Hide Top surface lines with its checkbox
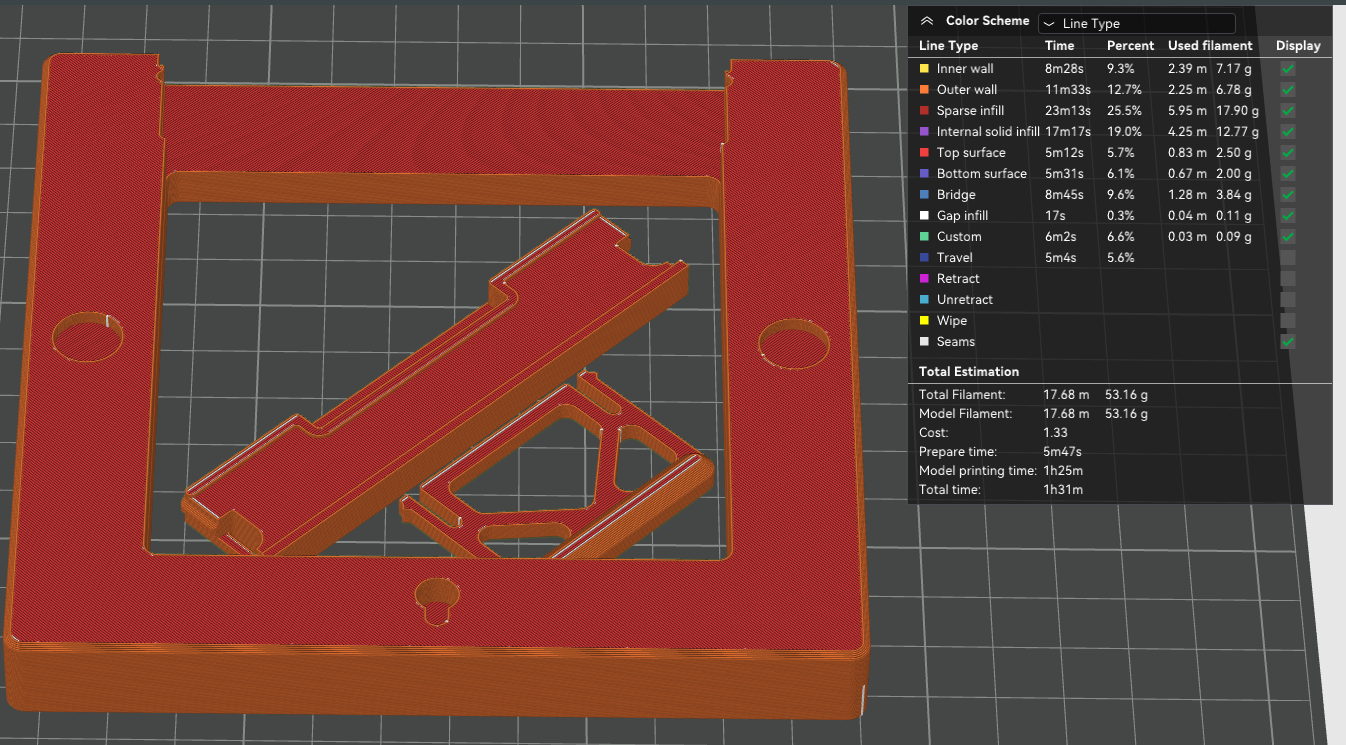1346x745 pixels. (x=1288, y=153)
